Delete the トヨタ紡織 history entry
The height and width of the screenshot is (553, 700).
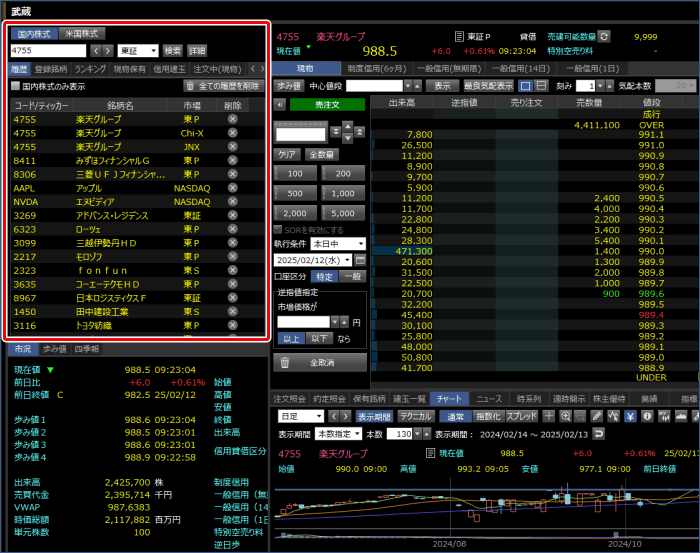[x=233, y=325]
